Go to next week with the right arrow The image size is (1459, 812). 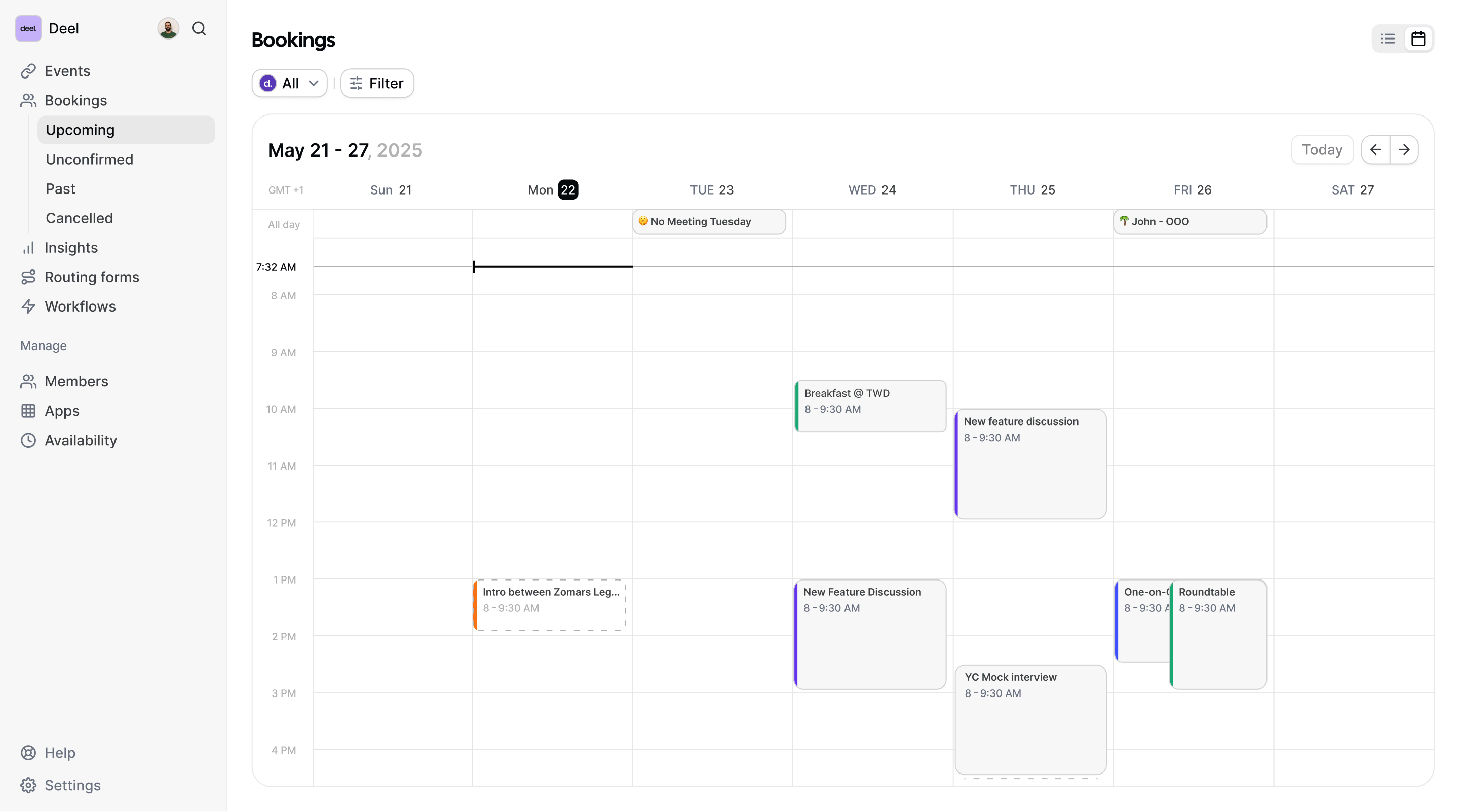point(1405,149)
